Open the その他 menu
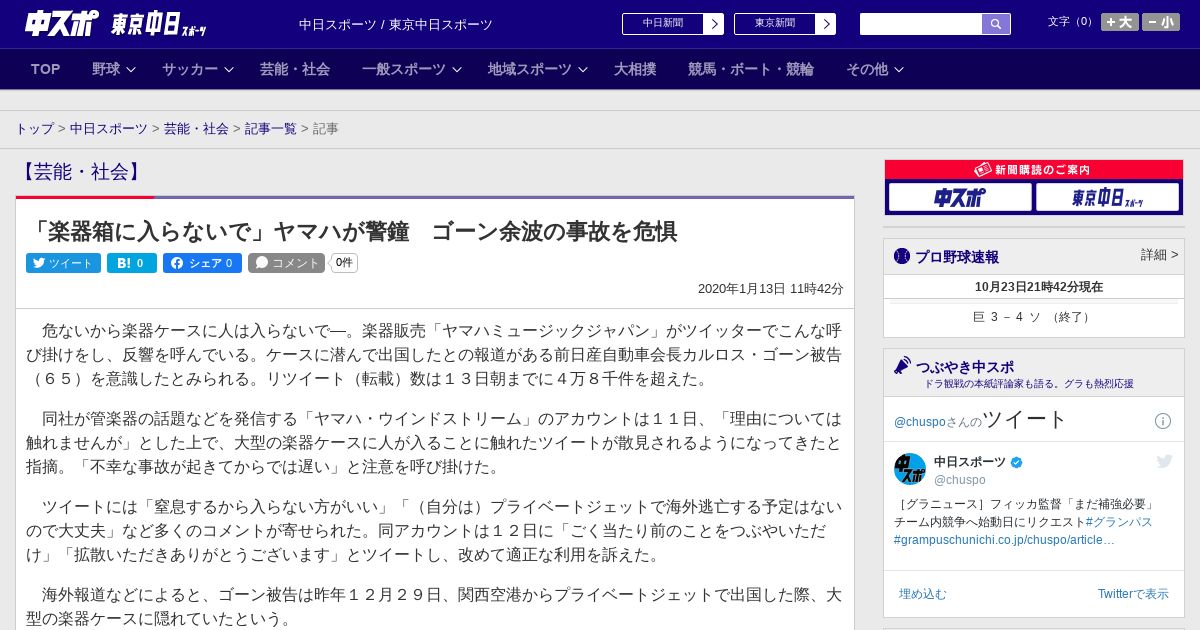Image resolution: width=1200 pixels, height=630 pixels. click(x=867, y=69)
